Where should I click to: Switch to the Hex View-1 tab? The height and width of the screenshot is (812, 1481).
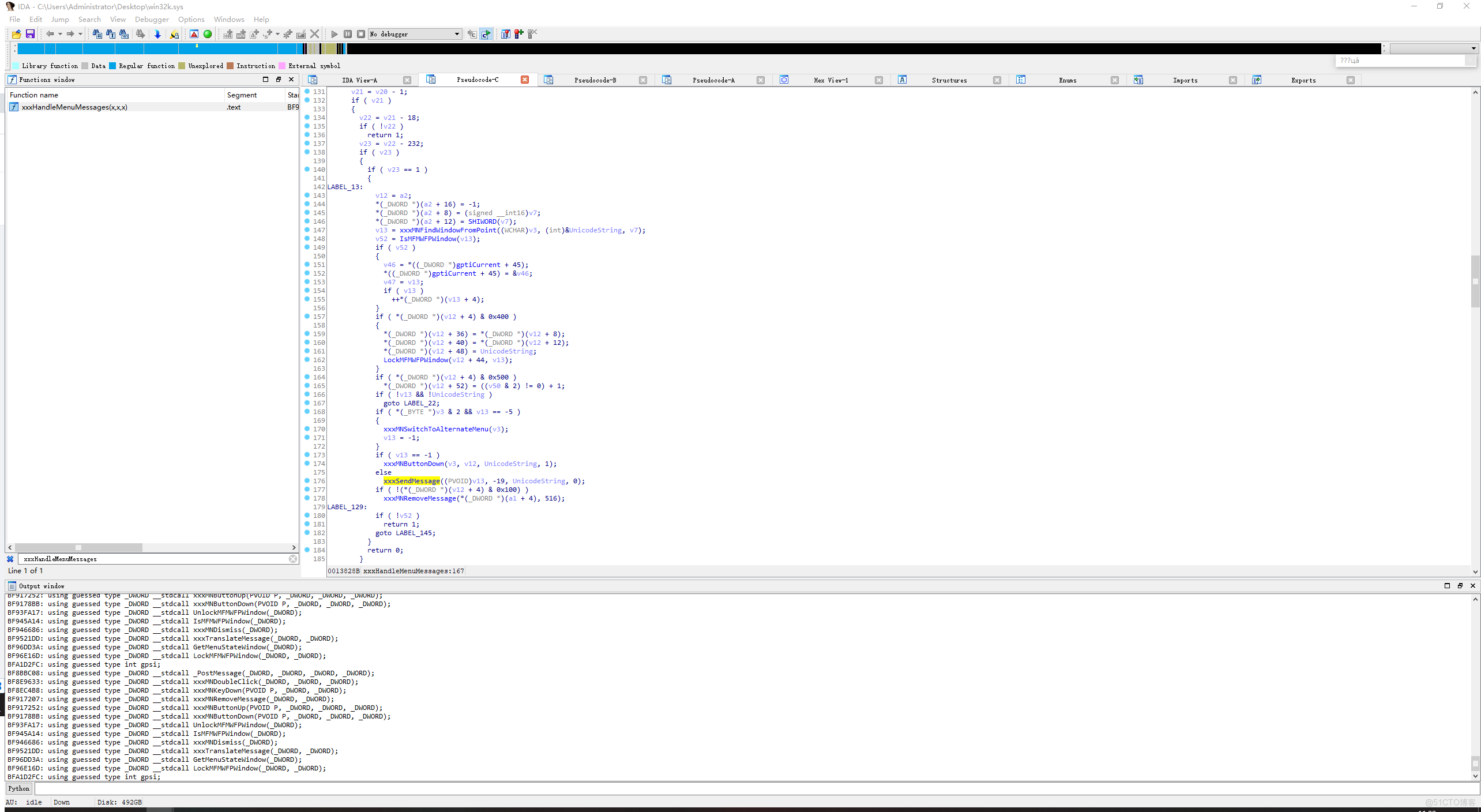click(x=830, y=80)
